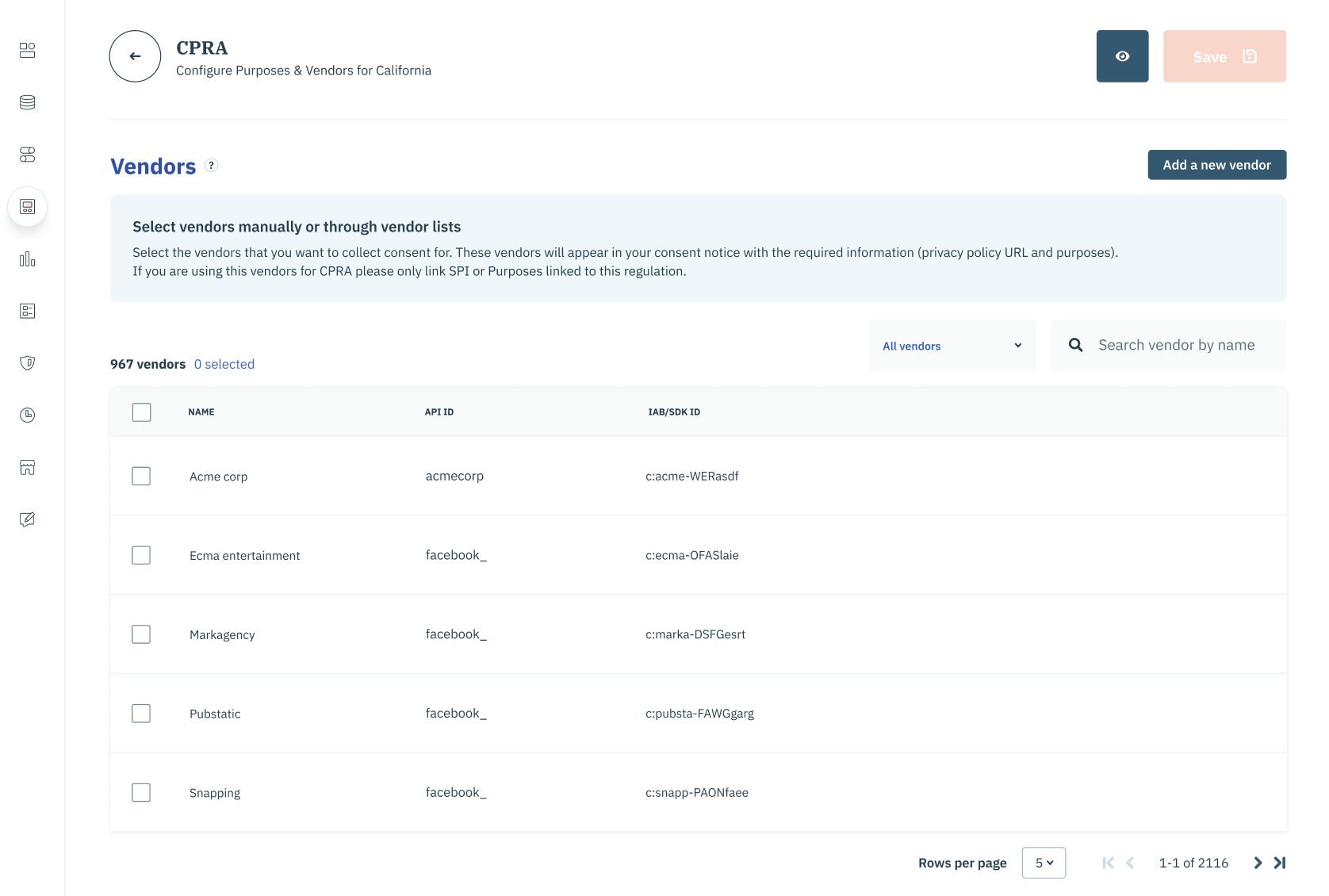Select the storefront icon in the sidebar
The width and height of the screenshot is (1329, 896).
(x=27, y=467)
